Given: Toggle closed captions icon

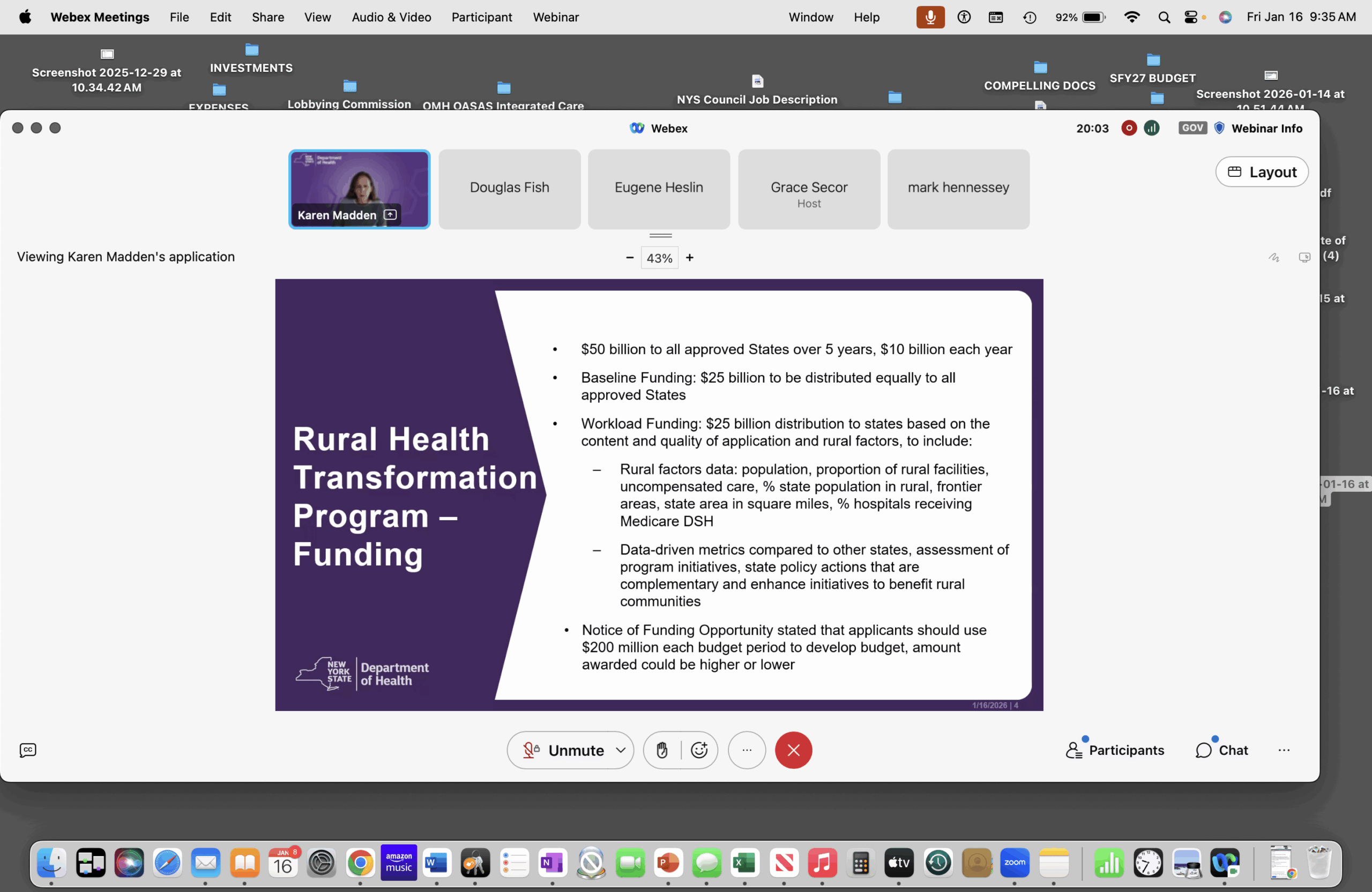Looking at the screenshot, I should [x=28, y=749].
